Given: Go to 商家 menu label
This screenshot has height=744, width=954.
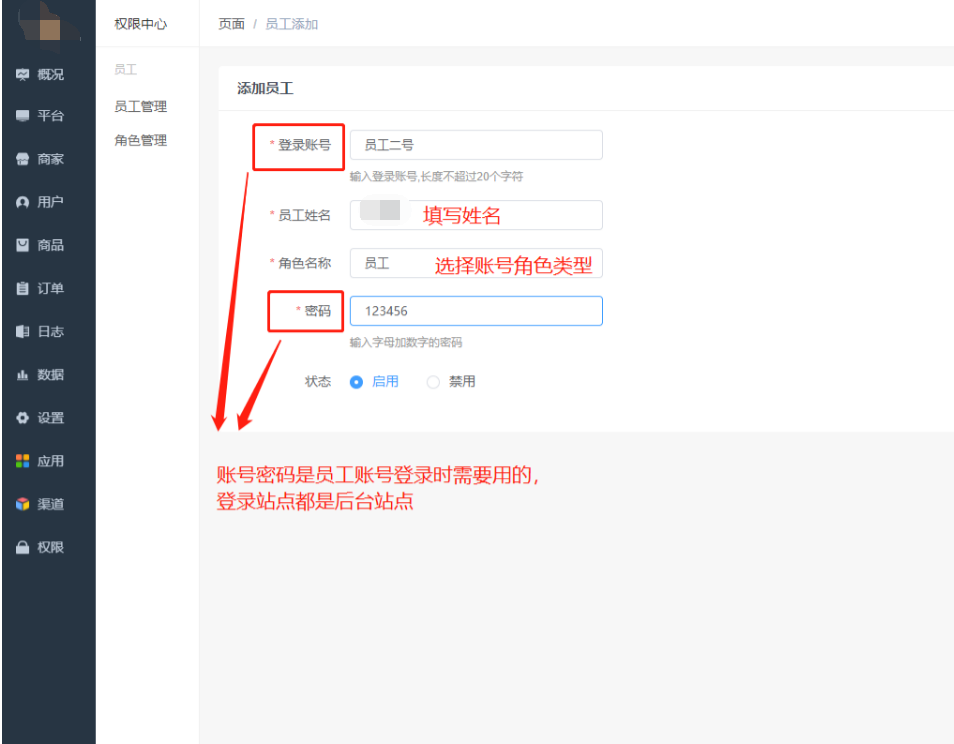Looking at the screenshot, I should pyautogui.click(x=50, y=159).
